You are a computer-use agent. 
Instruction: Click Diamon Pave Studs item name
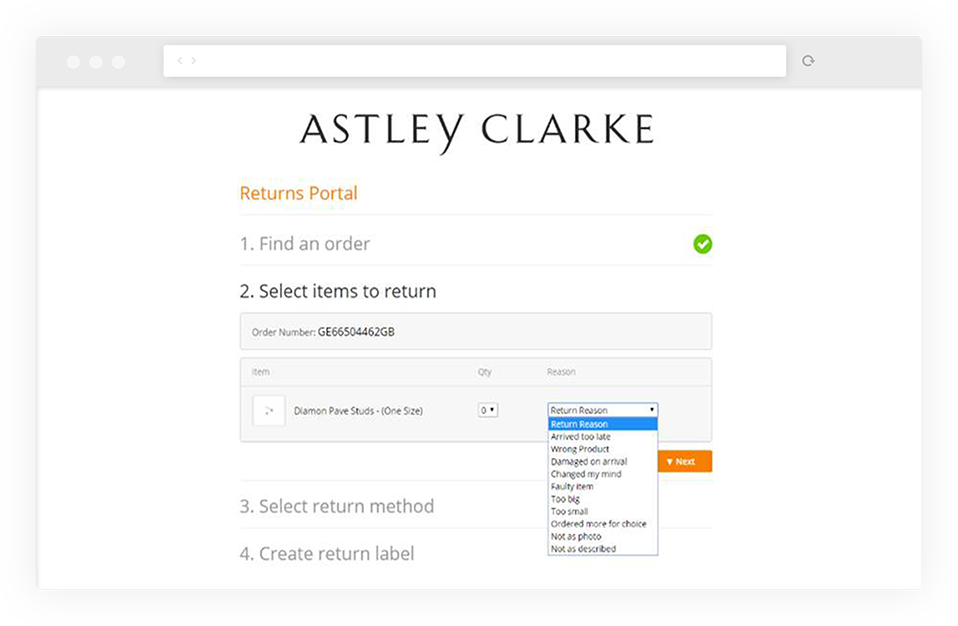[358, 411]
